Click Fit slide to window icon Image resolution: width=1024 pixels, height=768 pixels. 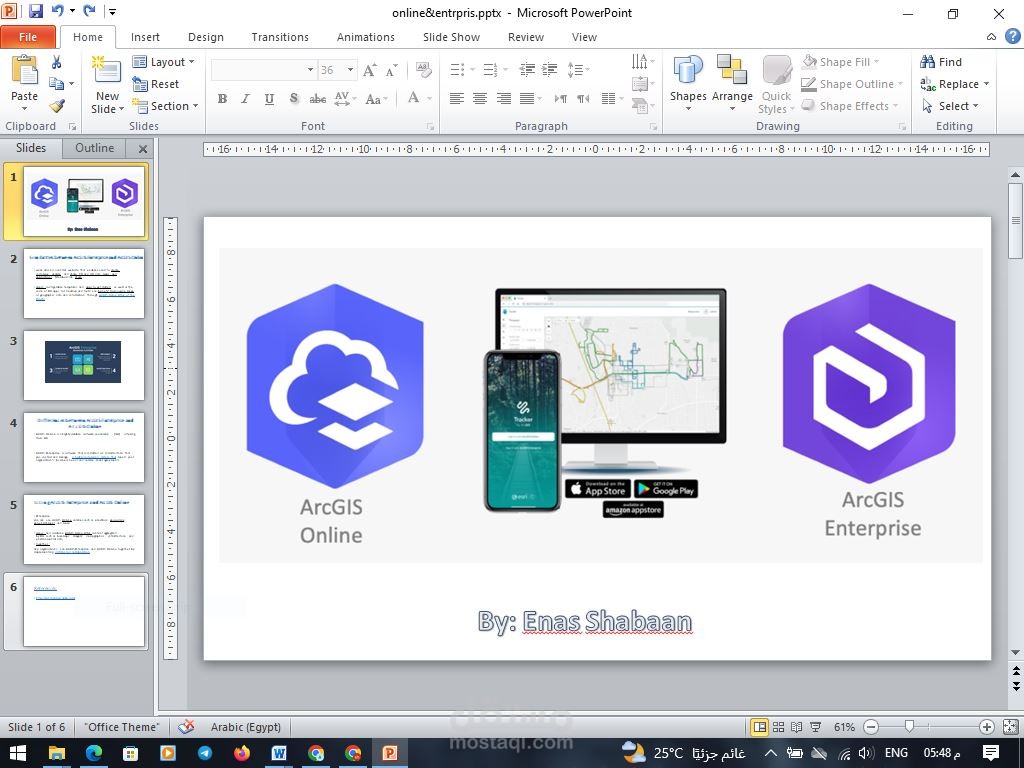[x=1010, y=727]
